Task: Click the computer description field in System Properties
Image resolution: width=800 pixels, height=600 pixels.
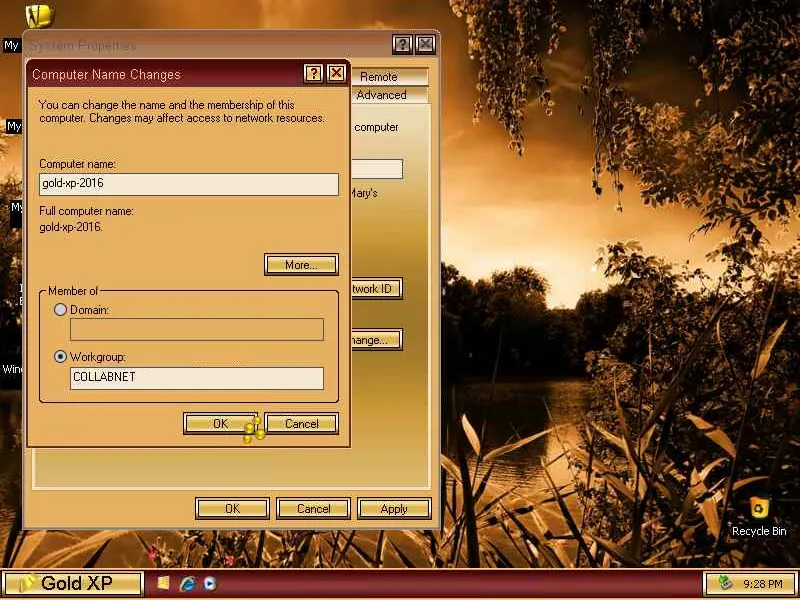Action: pos(377,169)
